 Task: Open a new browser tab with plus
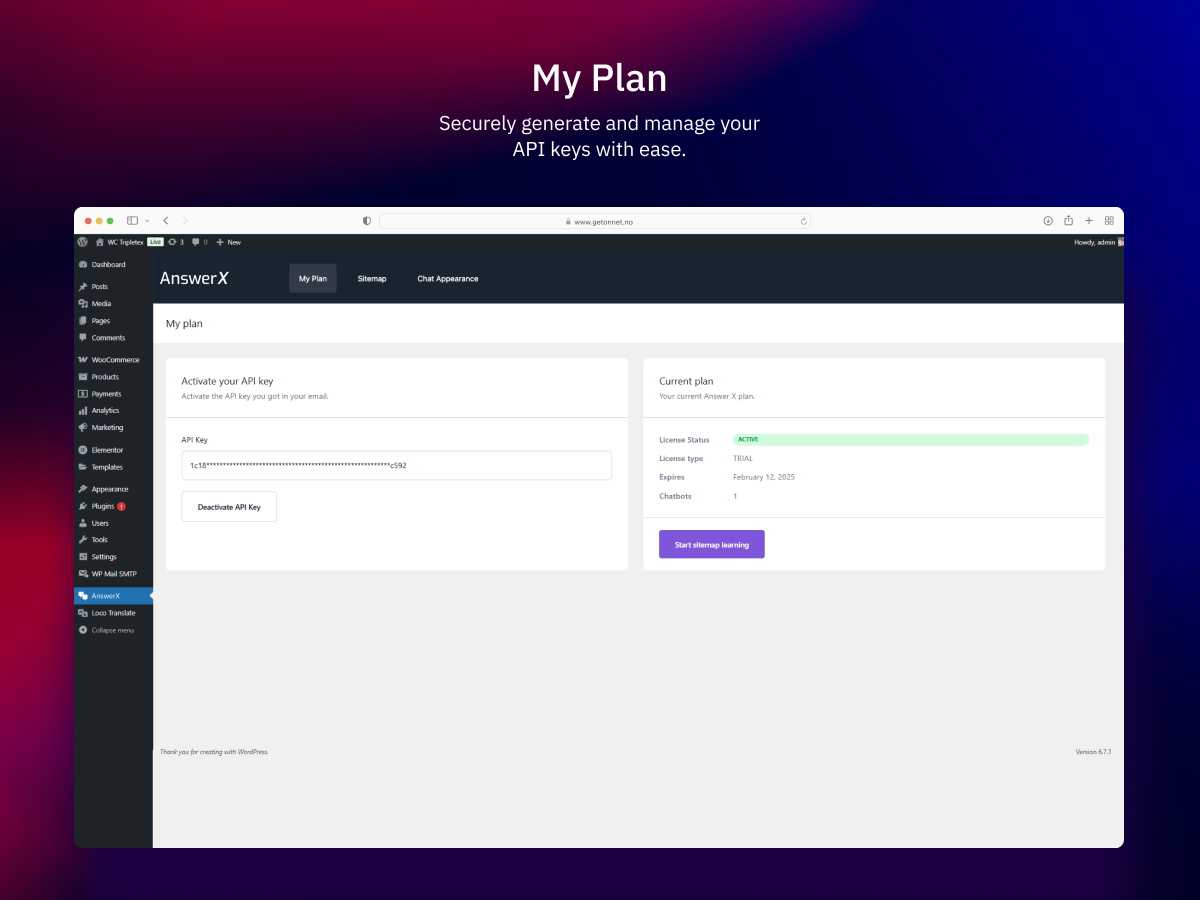click(x=1089, y=220)
